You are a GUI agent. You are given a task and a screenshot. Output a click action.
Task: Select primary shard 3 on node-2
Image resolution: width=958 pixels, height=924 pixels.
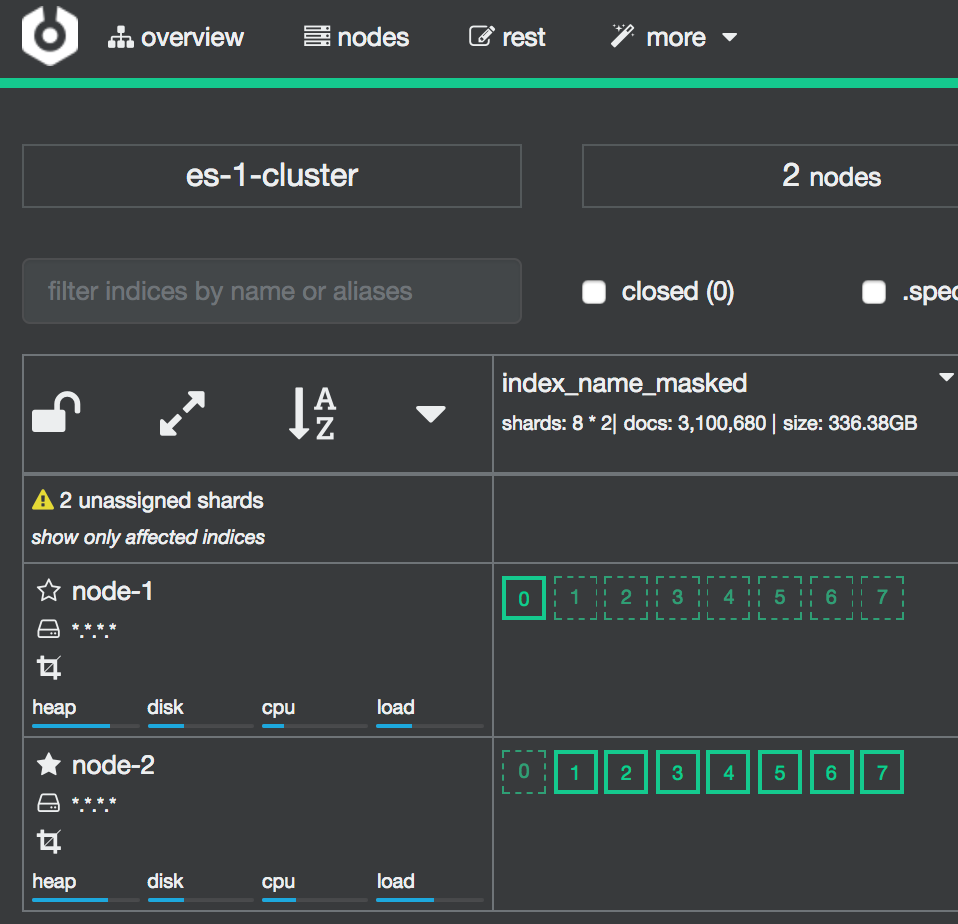[678, 772]
